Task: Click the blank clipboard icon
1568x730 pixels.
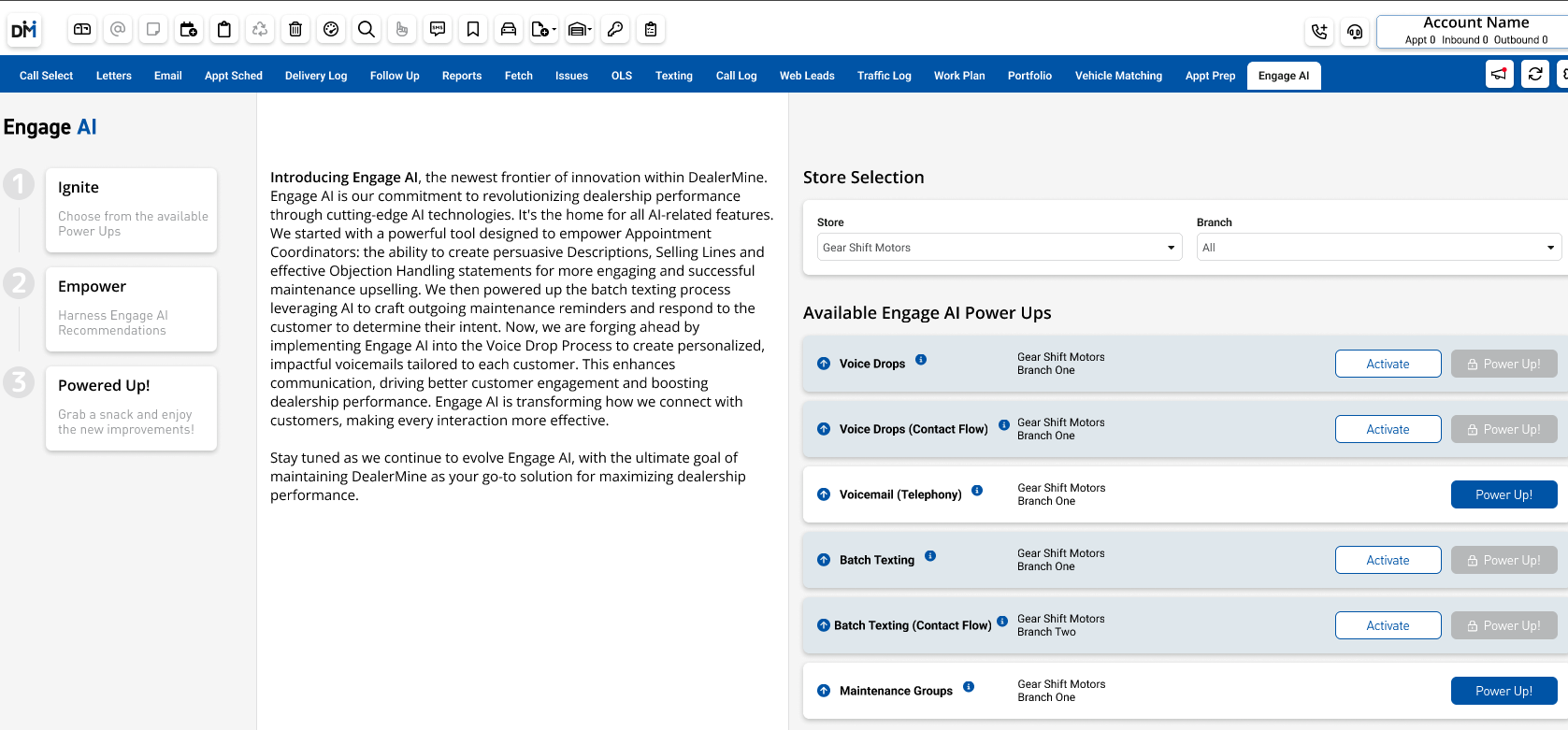Action: 224,29
